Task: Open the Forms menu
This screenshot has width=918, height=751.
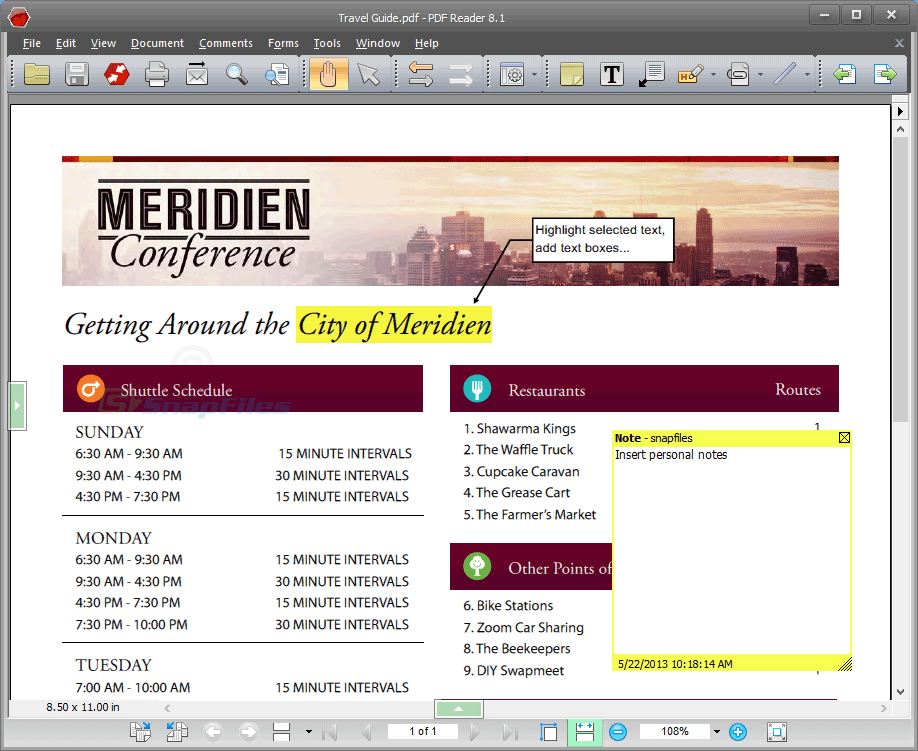Action: [283, 43]
